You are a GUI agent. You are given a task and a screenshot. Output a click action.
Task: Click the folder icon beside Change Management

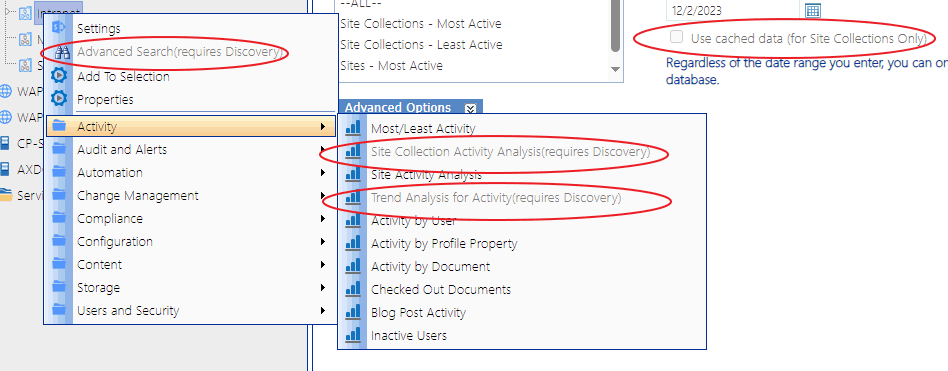point(59,196)
